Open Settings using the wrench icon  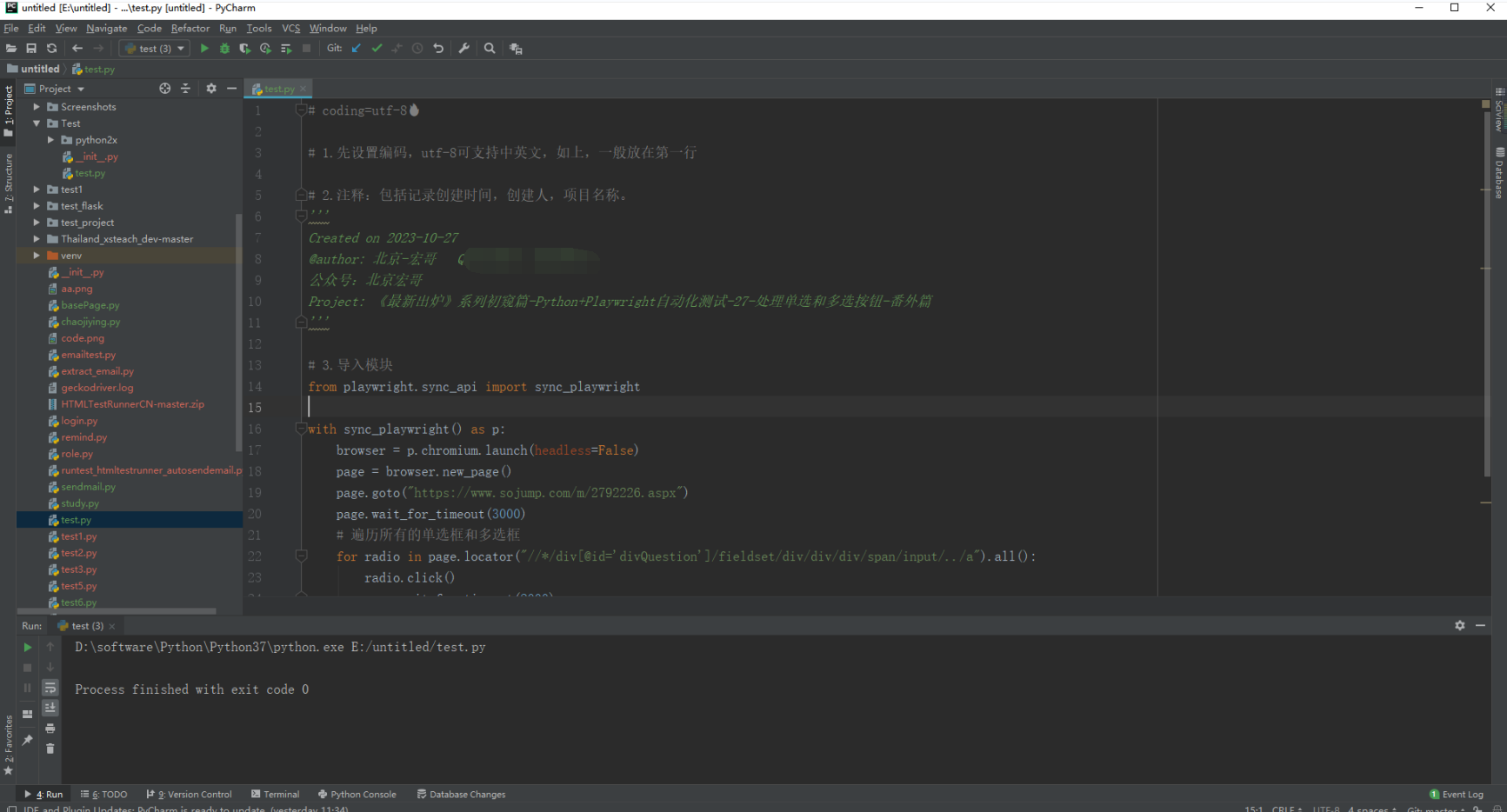pos(463,48)
